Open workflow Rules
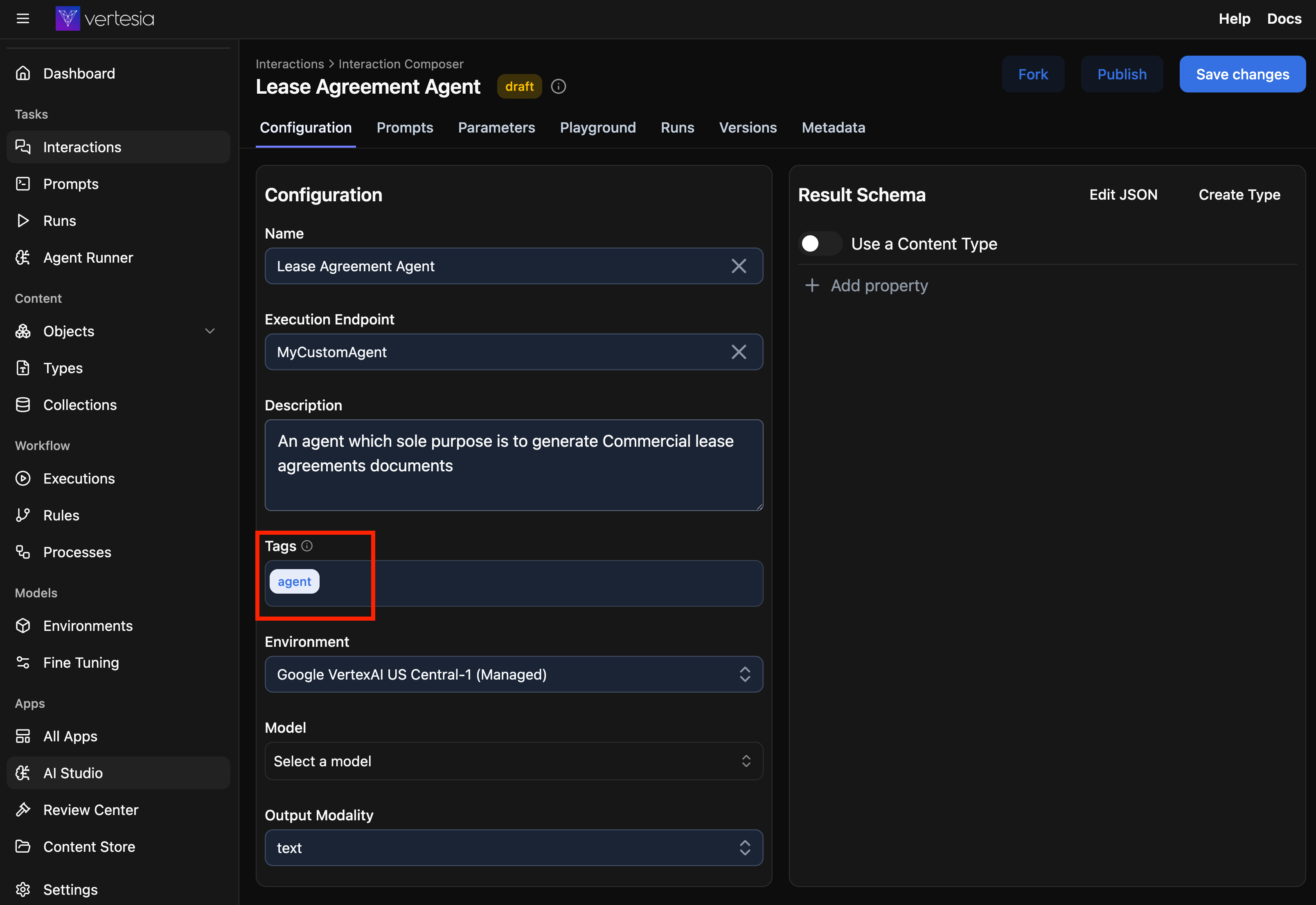The height and width of the screenshot is (905, 1316). pos(118,516)
